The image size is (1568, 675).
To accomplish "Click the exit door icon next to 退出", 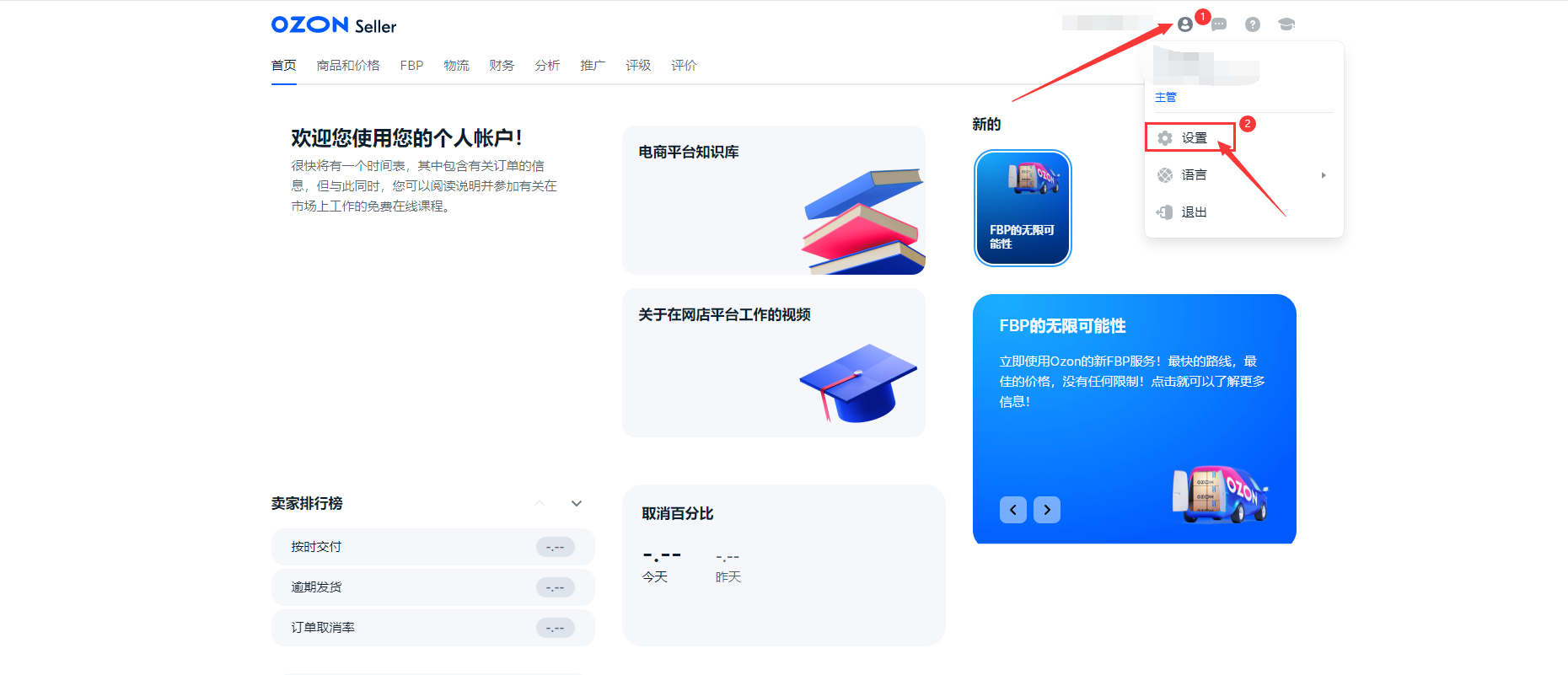I will pyautogui.click(x=1165, y=212).
